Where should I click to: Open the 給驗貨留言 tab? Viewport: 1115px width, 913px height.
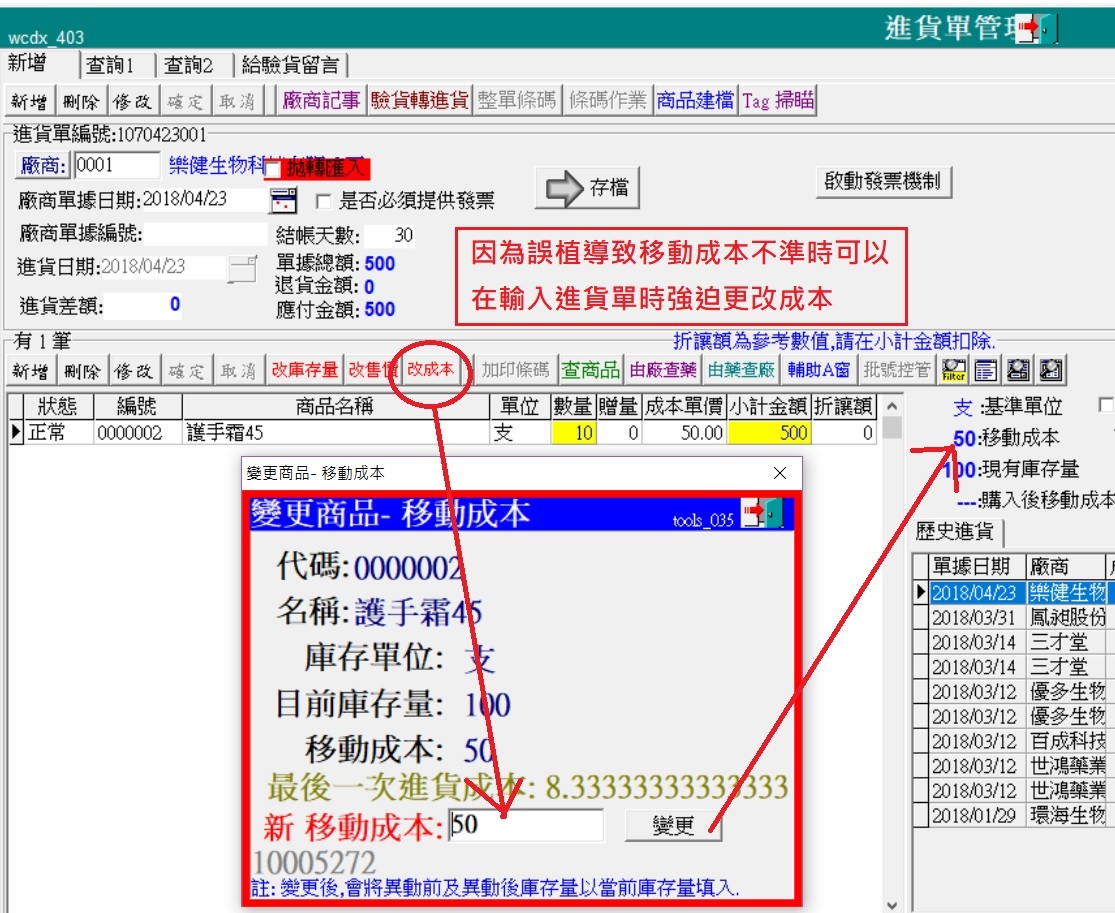290,65
